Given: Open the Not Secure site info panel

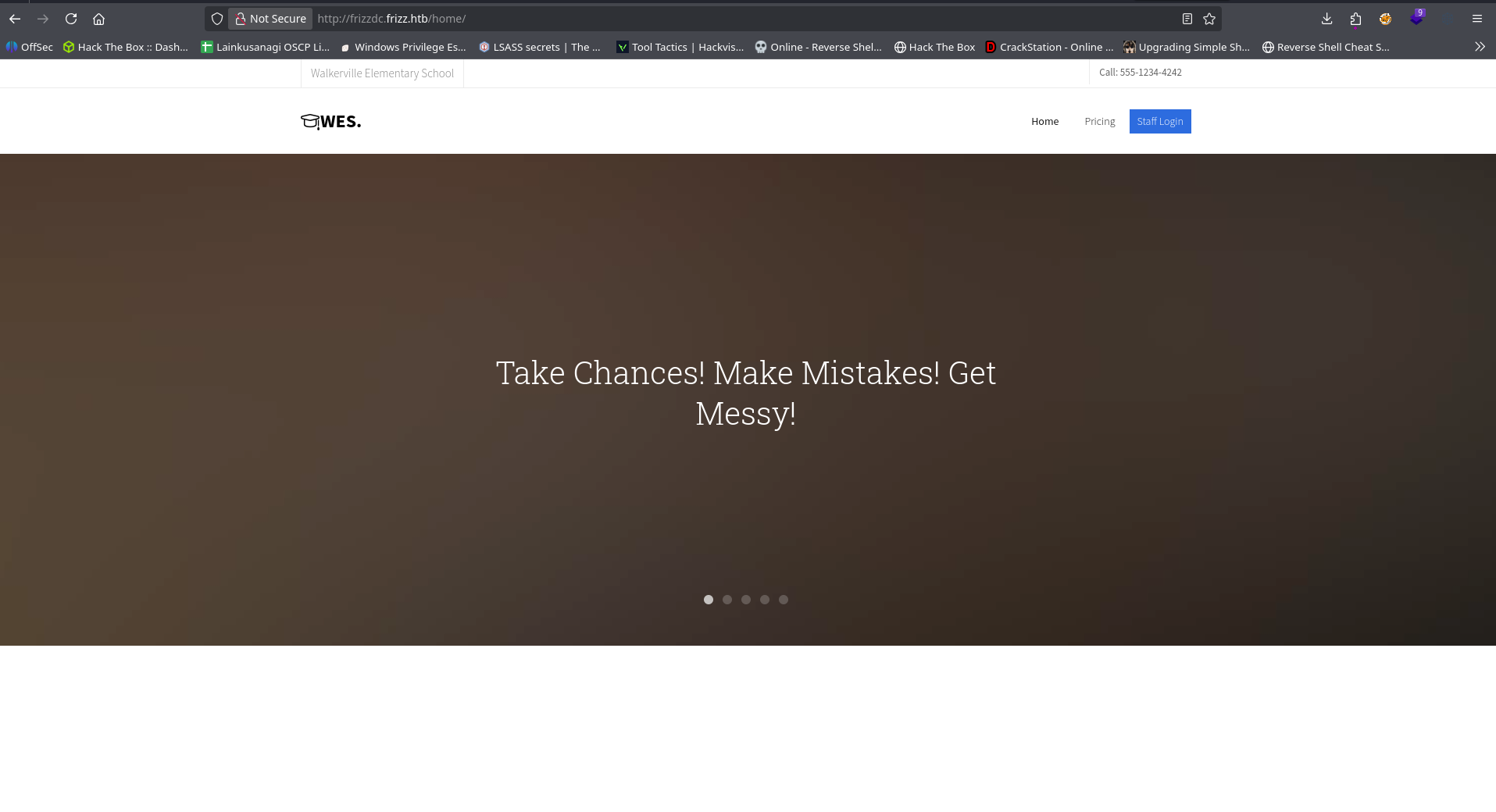Looking at the screenshot, I should [x=270, y=19].
